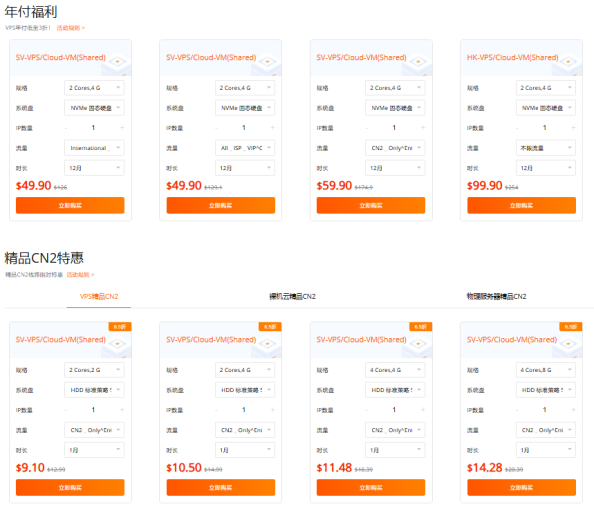Increase IP count on the $14.28 card

coord(573,410)
